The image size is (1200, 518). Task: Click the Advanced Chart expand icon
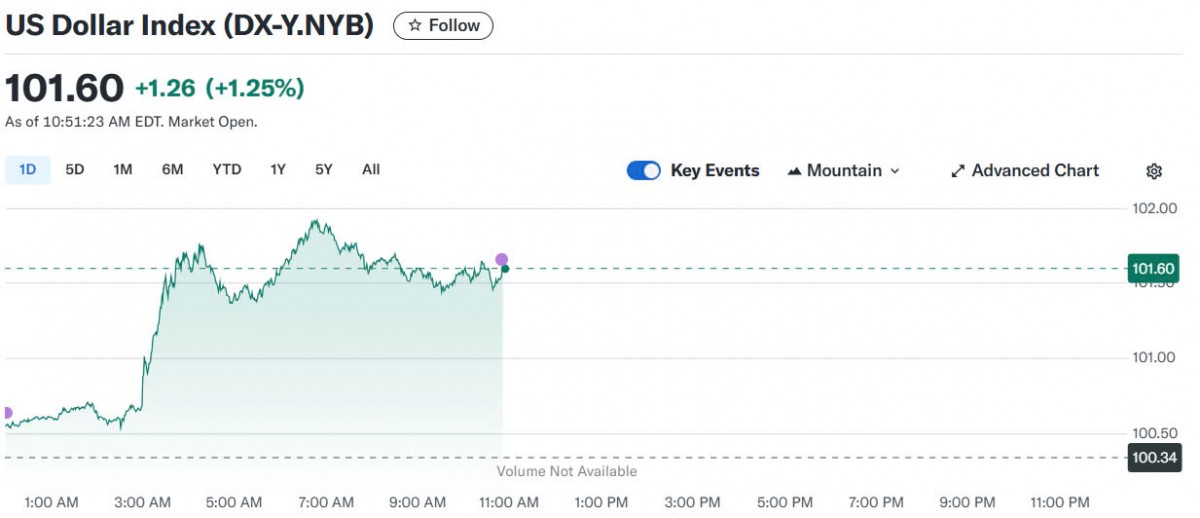coord(957,171)
